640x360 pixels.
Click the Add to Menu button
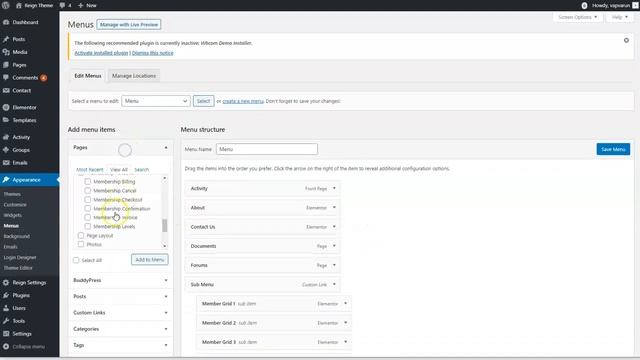click(x=149, y=260)
